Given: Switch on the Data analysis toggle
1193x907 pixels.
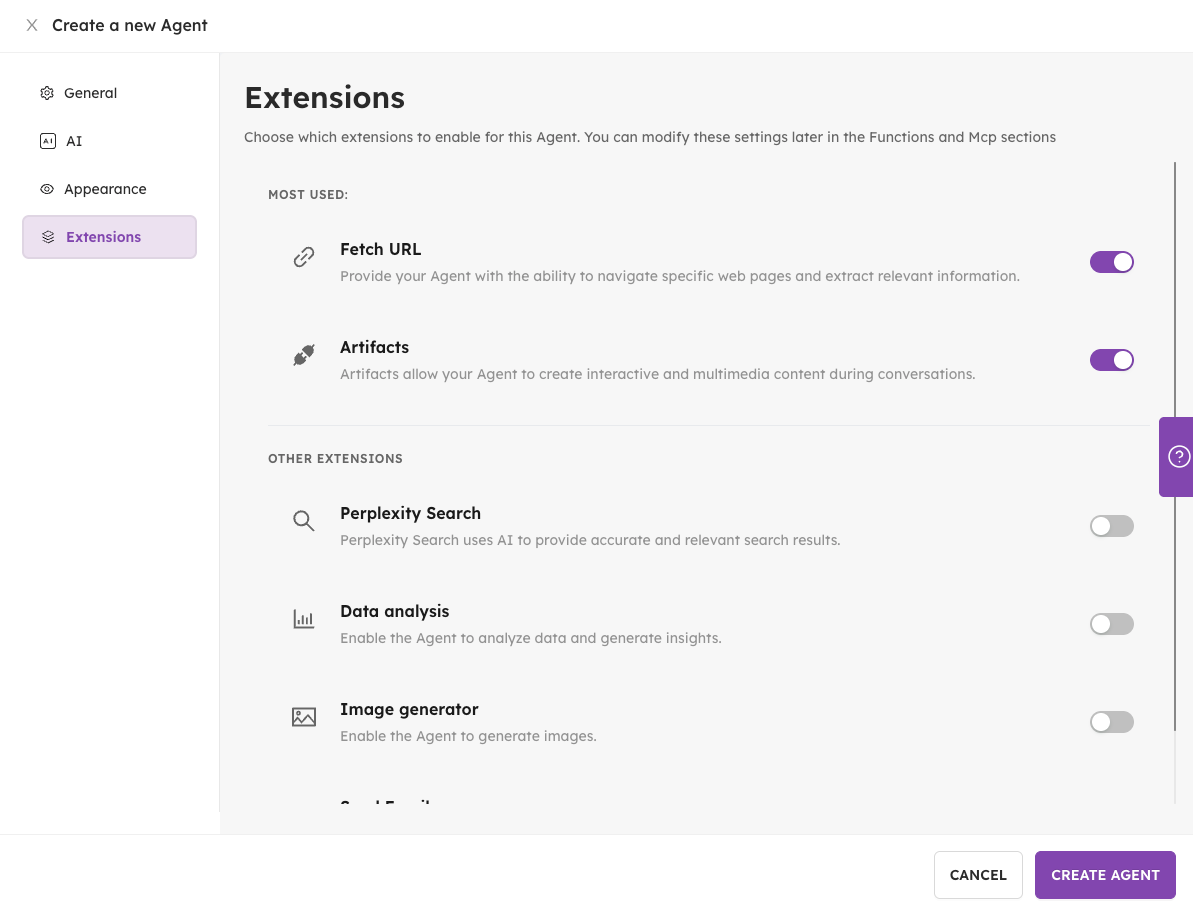Looking at the screenshot, I should [x=1111, y=624].
